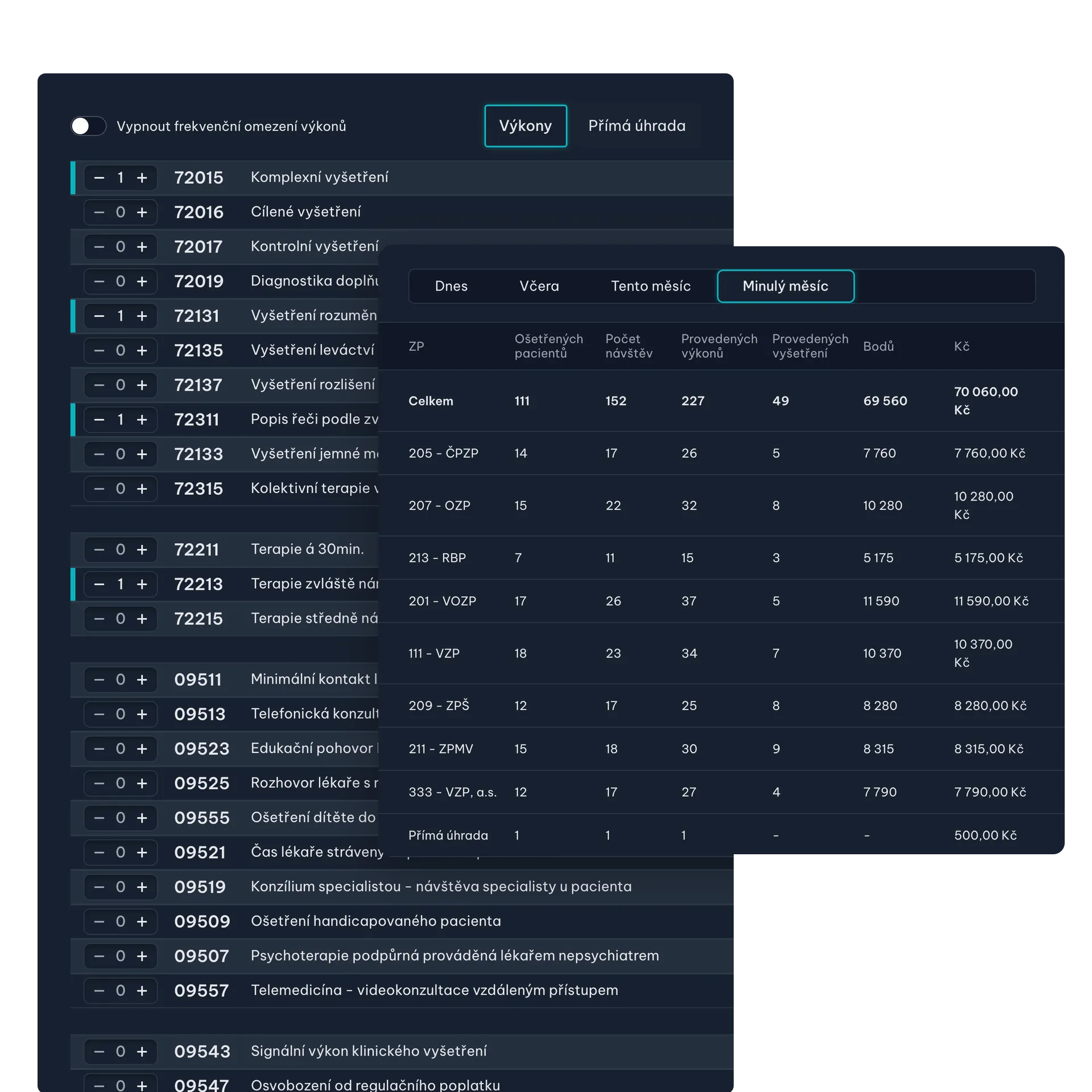Click Přímá úhrada row in statistics table
This screenshot has width=1092, height=1092.
(721, 835)
